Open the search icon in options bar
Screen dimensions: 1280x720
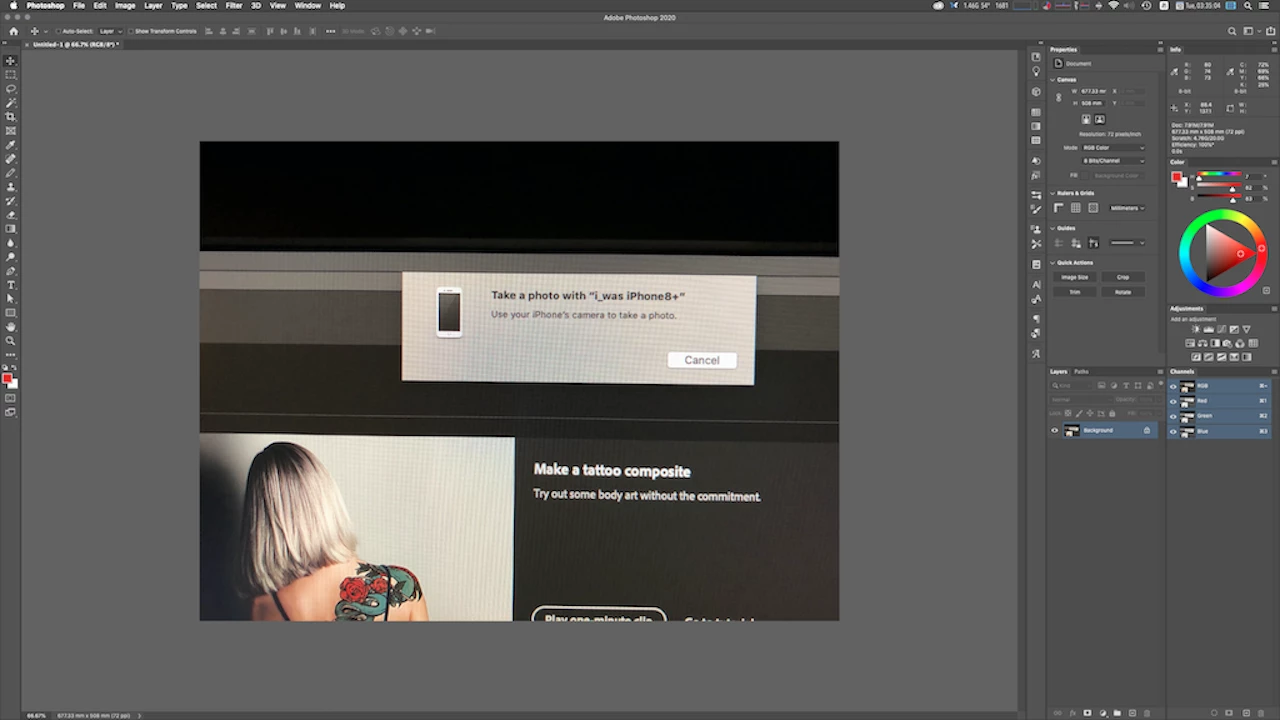coord(1232,31)
